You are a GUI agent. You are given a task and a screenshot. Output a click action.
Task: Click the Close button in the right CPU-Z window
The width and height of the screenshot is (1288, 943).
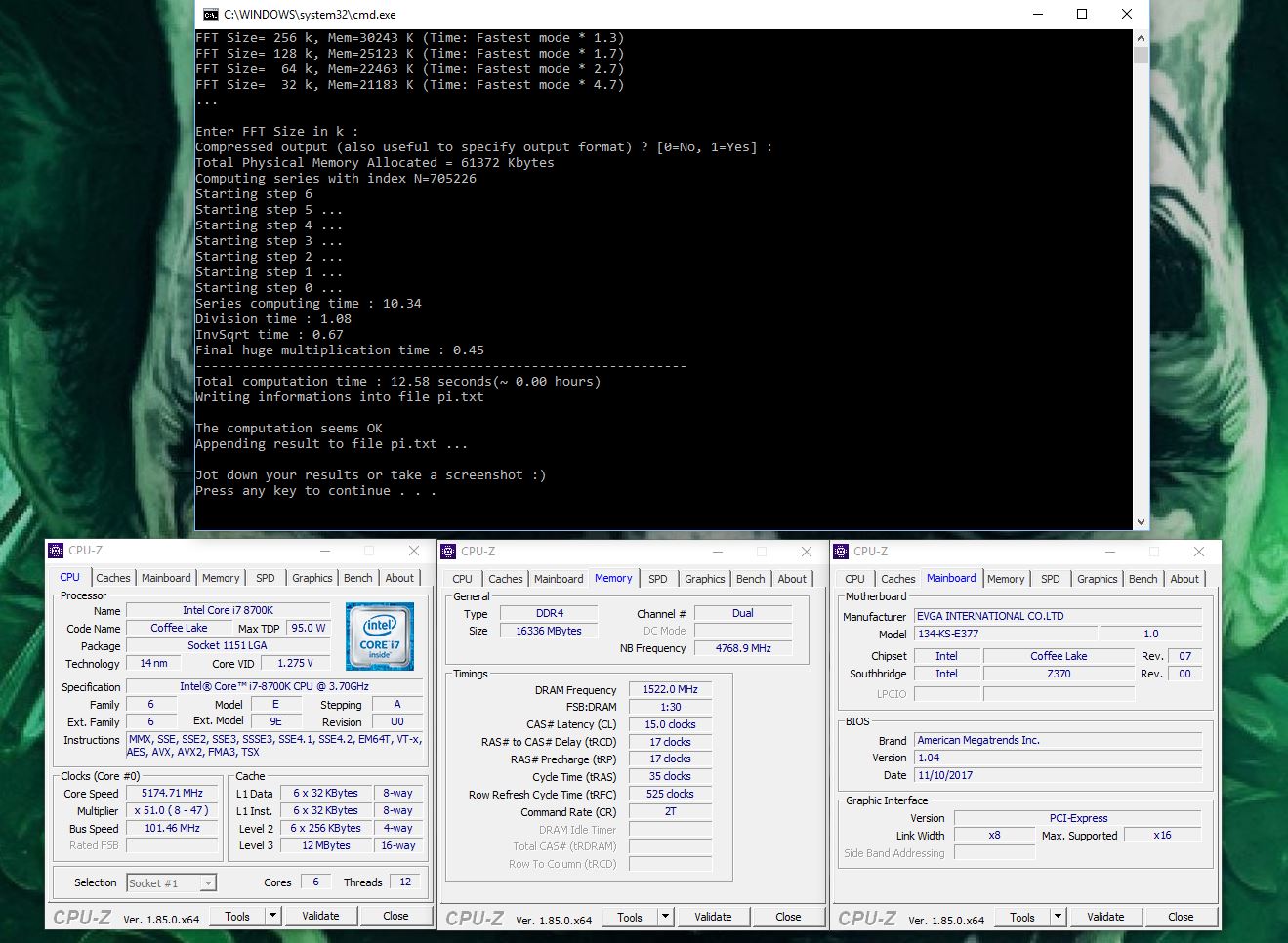(x=1181, y=917)
